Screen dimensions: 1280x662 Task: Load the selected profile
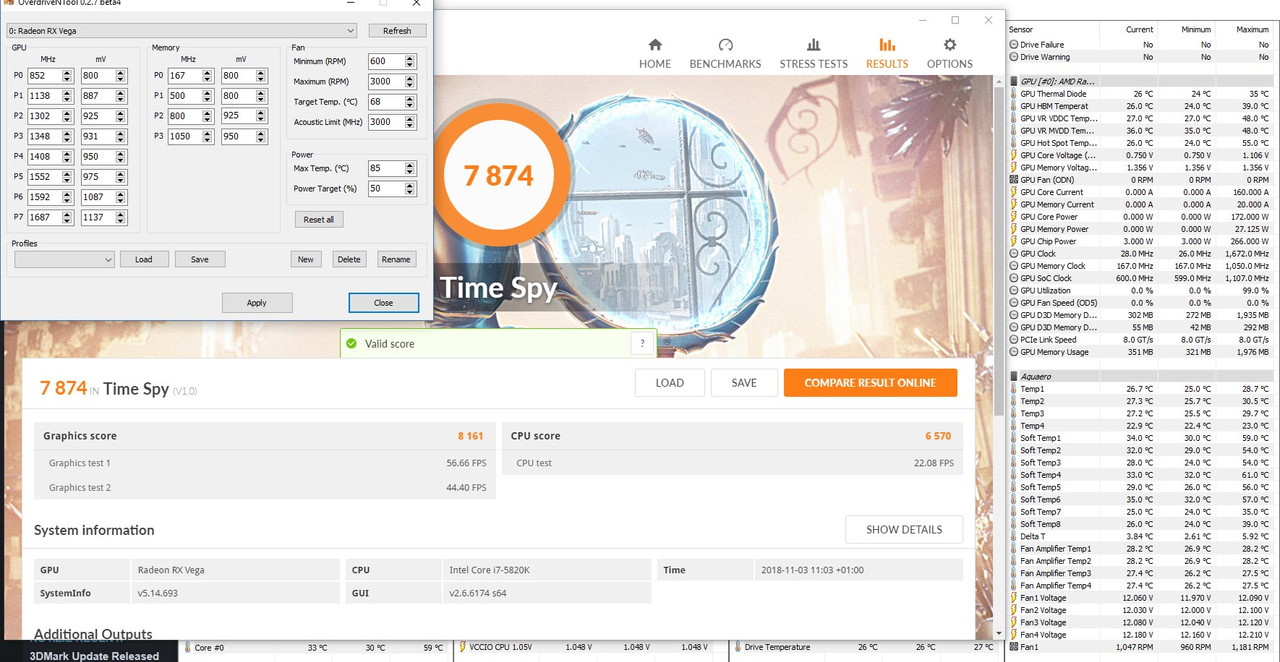(x=144, y=259)
